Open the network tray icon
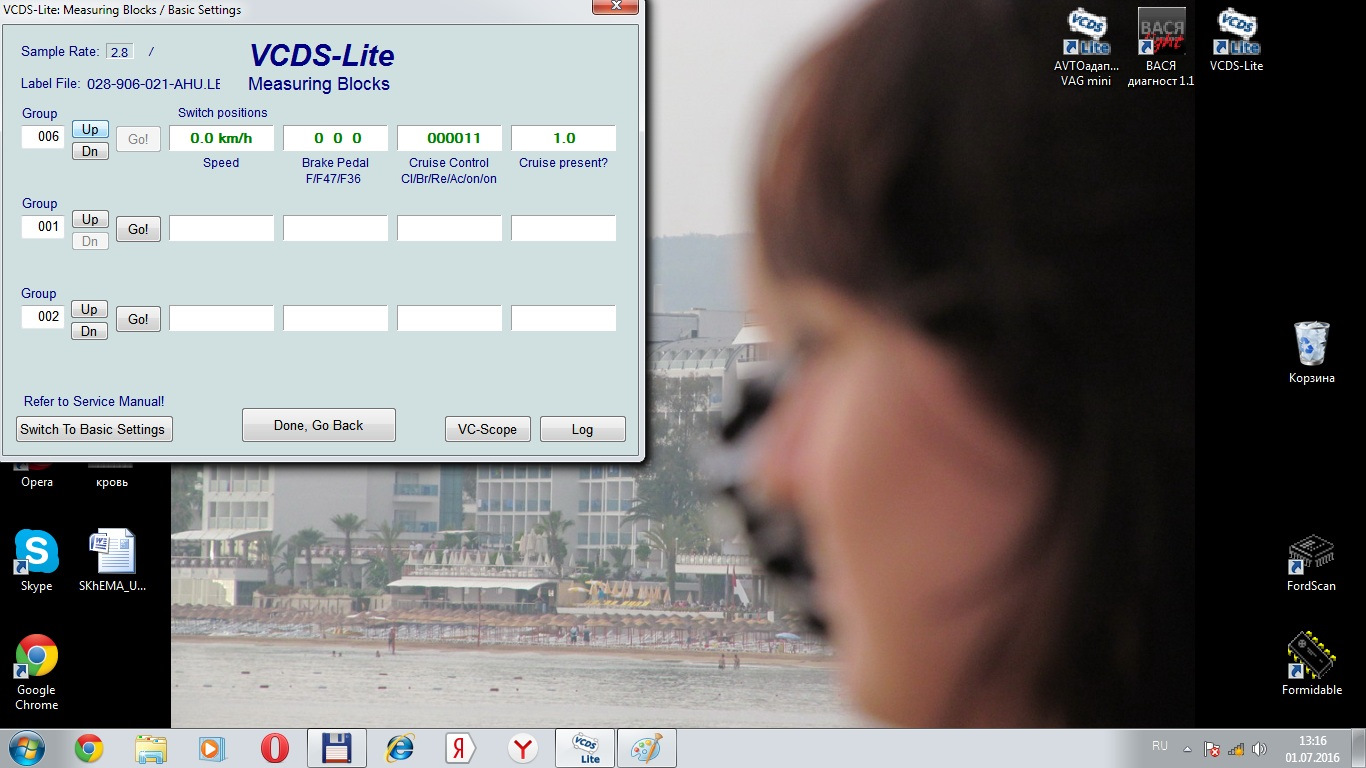The height and width of the screenshot is (768, 1366). (1236, 748)
